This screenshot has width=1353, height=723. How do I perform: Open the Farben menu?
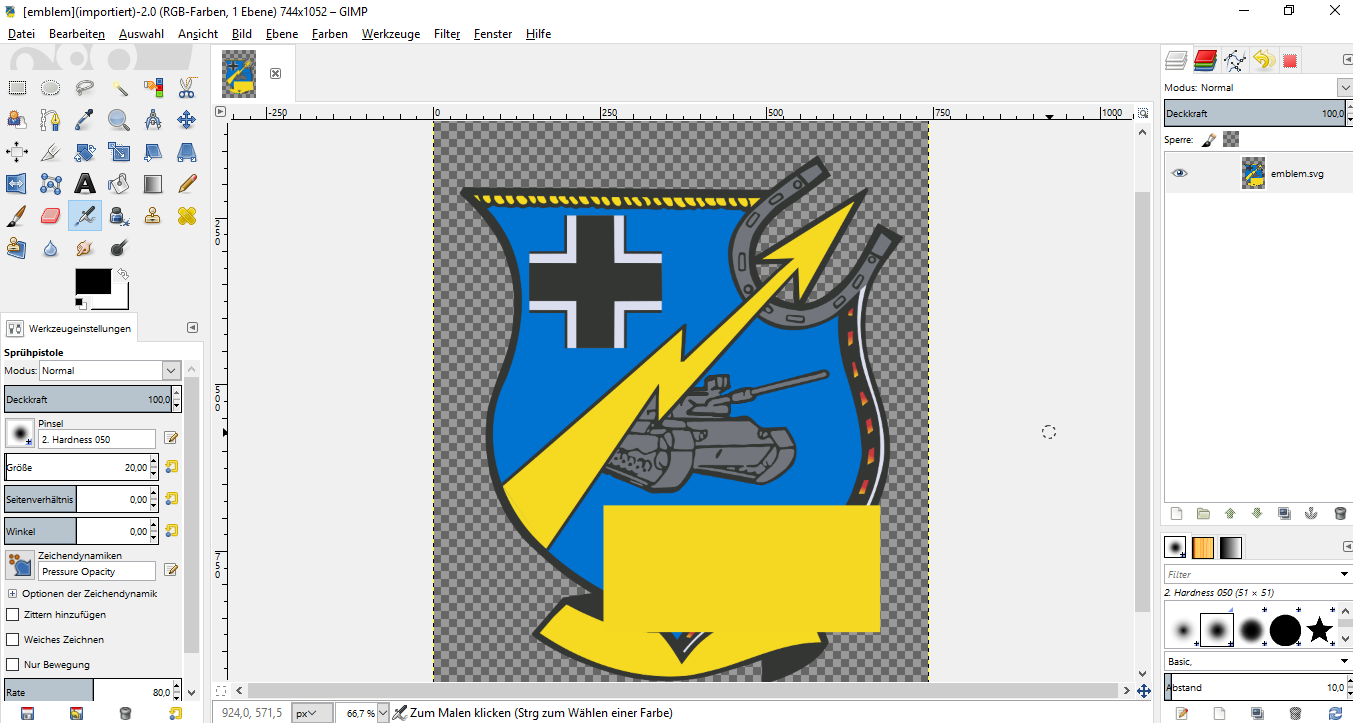click(329, 34)
